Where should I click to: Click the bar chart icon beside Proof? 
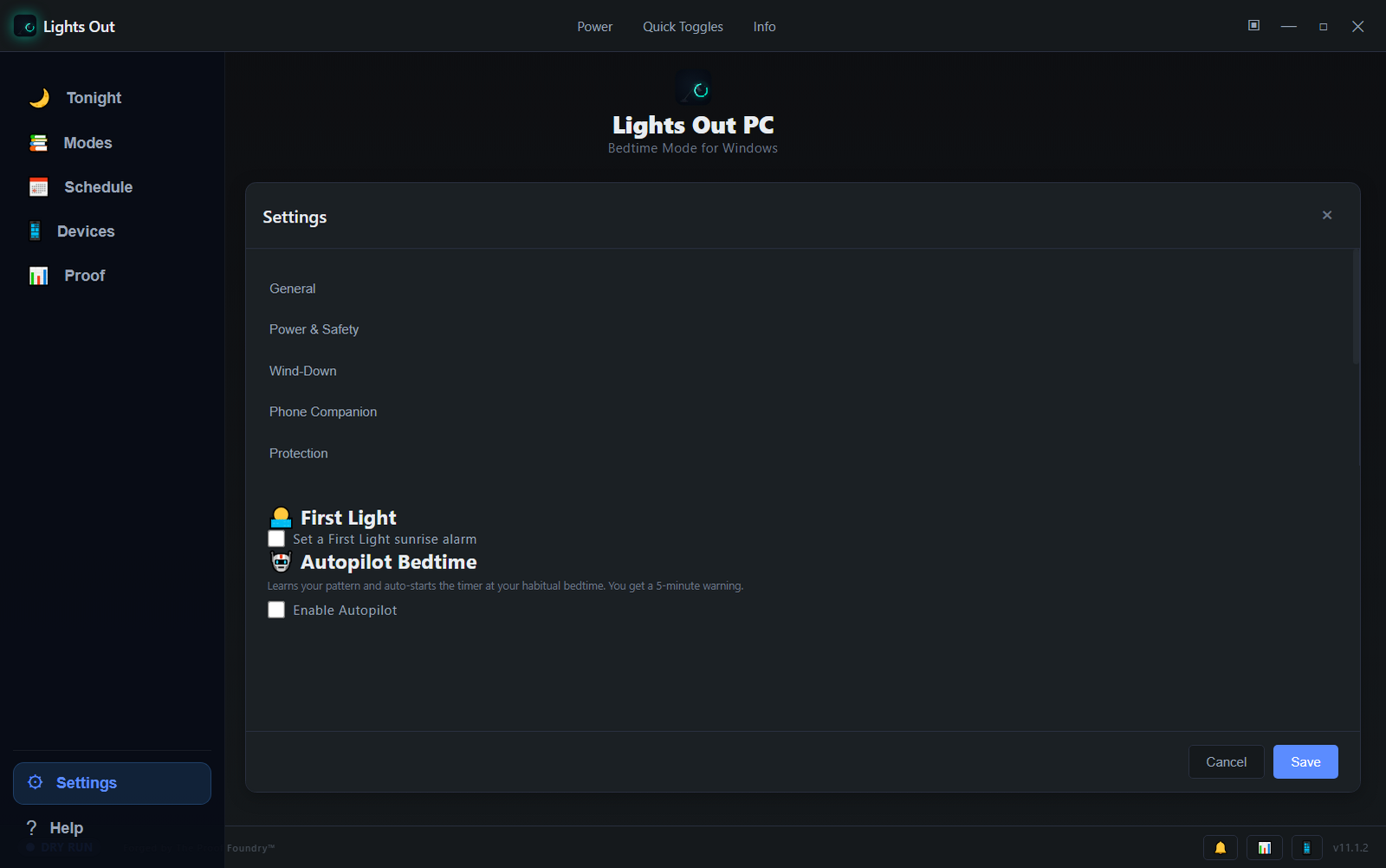[39, 275]
